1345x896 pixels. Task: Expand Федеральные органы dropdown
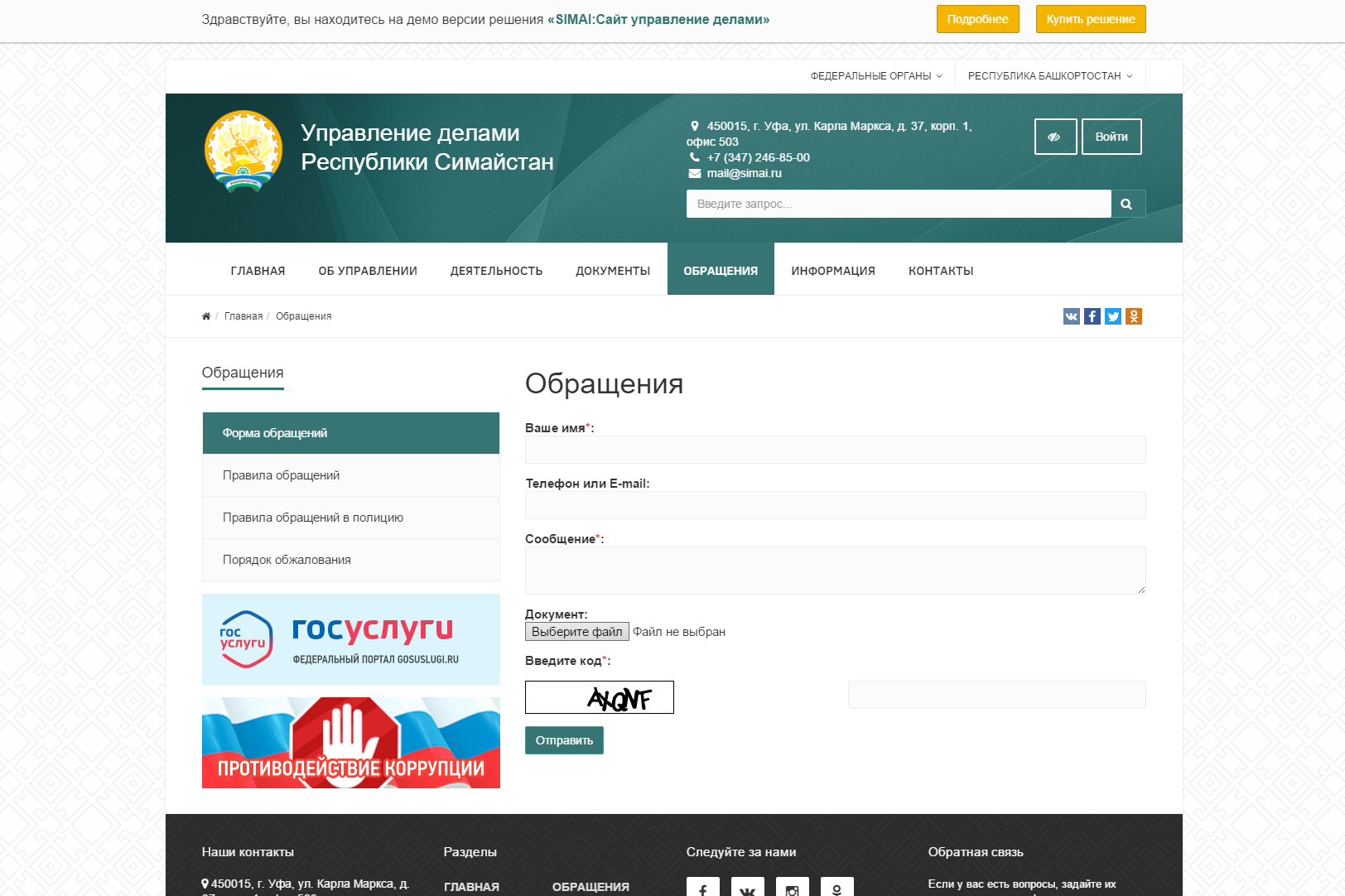[x=876, y=76]
